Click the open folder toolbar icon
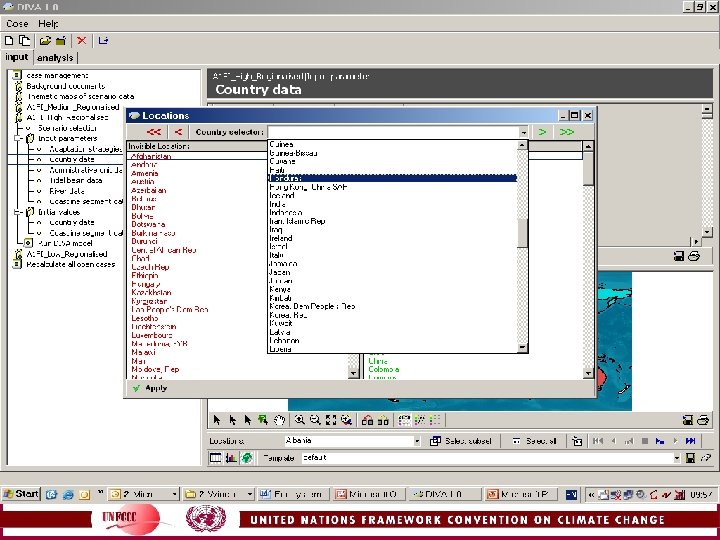The image size is (720, 540). [x=45, y=41]
